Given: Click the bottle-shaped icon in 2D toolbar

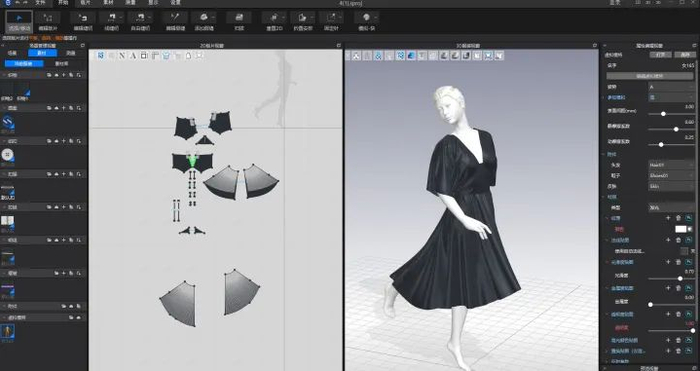Looking at the screenshot, I should pyautogui.click(x=188, y=55).
